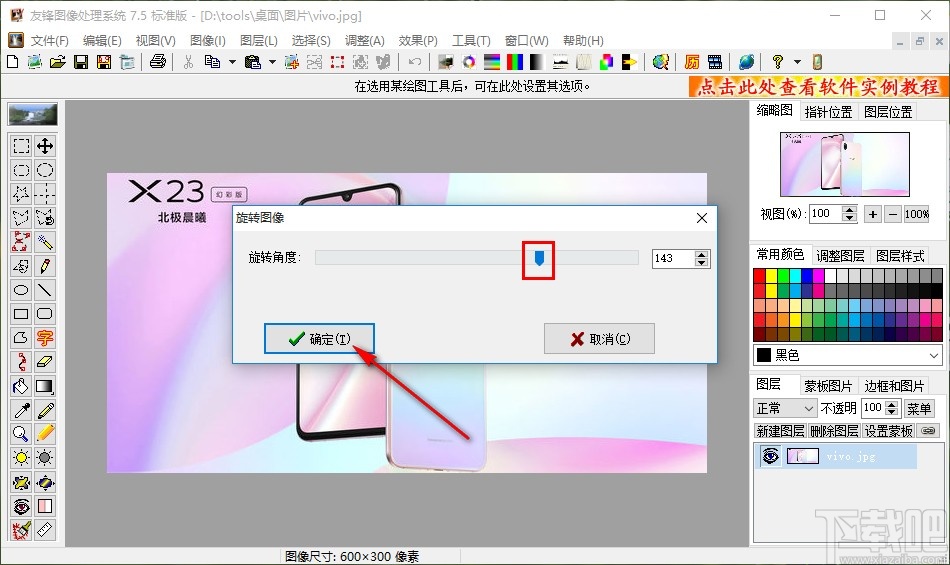
Task: Select the paint bucket fill tool
Action: pos(21,386)
